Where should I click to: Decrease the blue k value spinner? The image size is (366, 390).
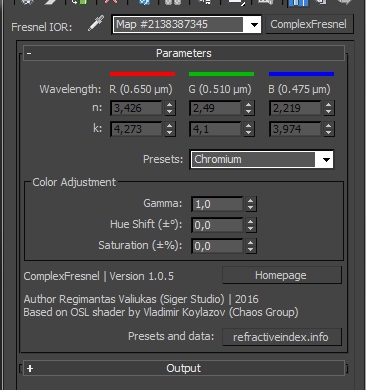[329, 133]
